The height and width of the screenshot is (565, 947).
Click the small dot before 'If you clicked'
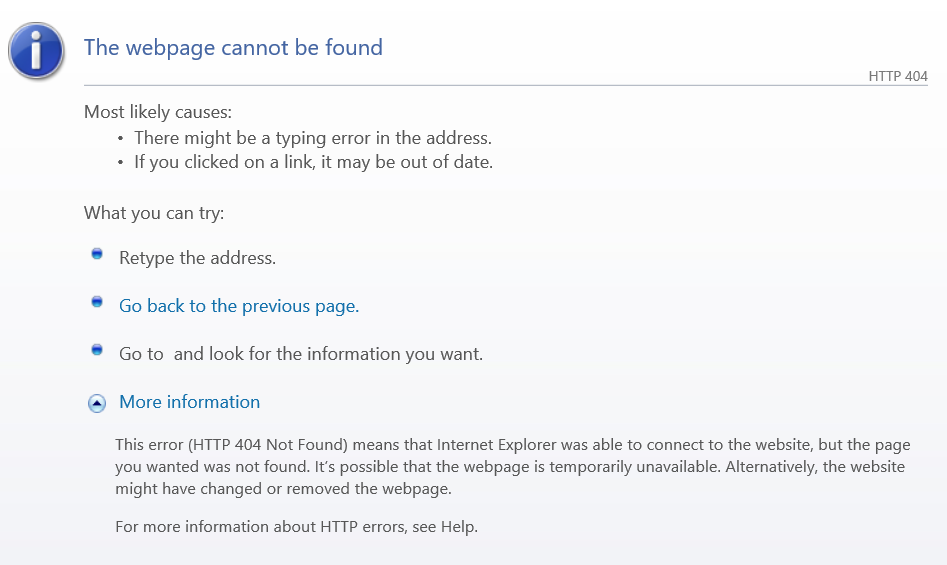coord(121,162)
